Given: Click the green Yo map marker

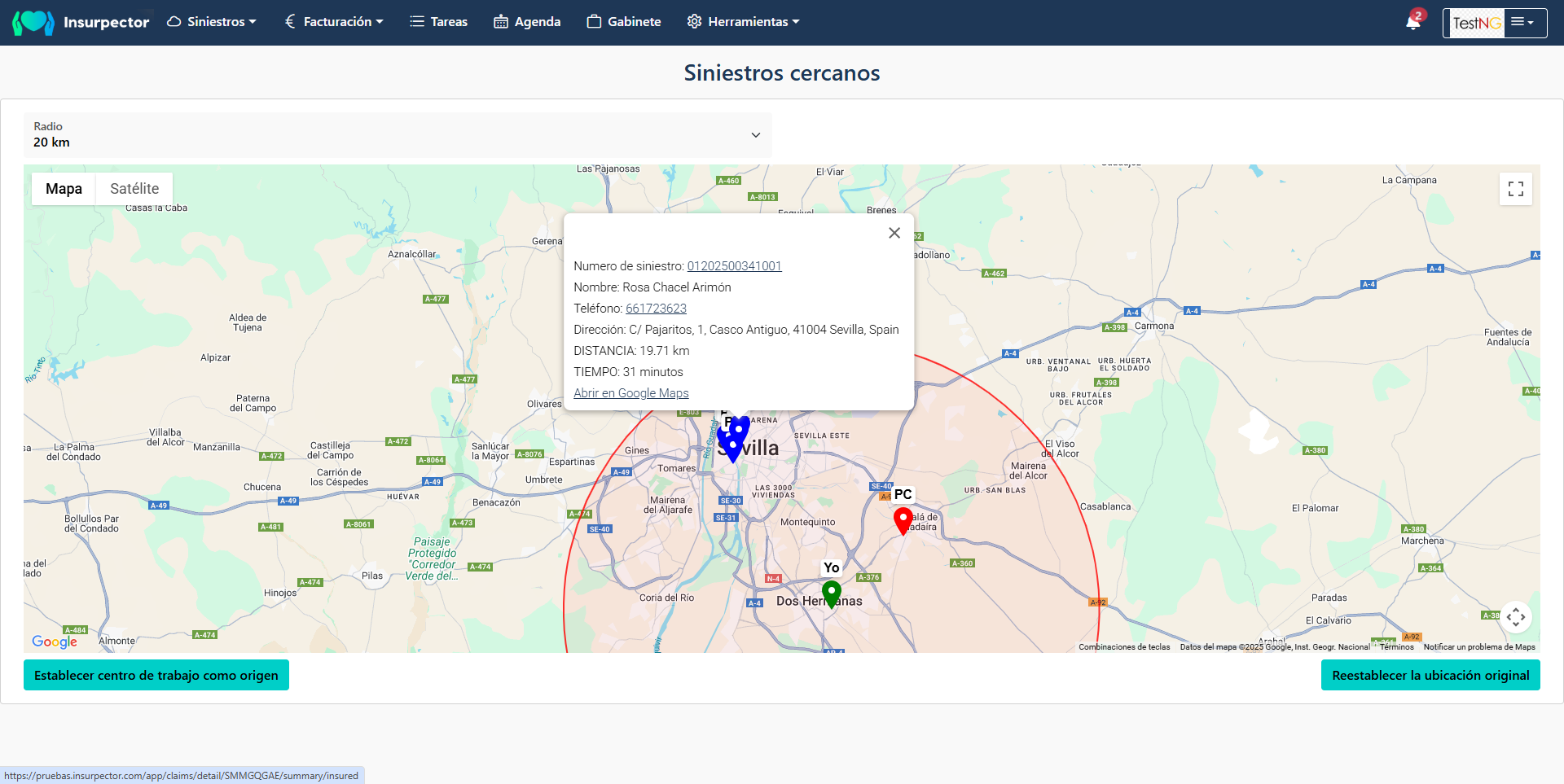Looking at the screenshot, I should pos(831,593).
